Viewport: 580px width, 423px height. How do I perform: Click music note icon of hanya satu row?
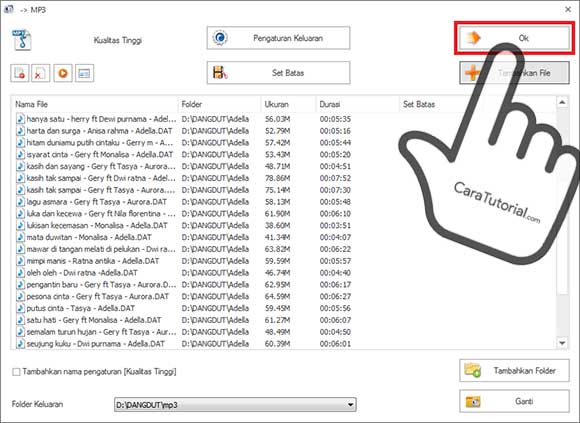(21, 119)
